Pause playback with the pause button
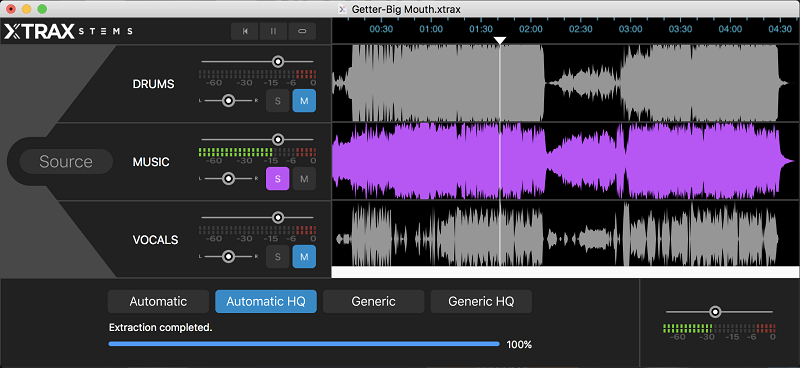The width and height of the screenshot is (800, 368). coord(273,31)
